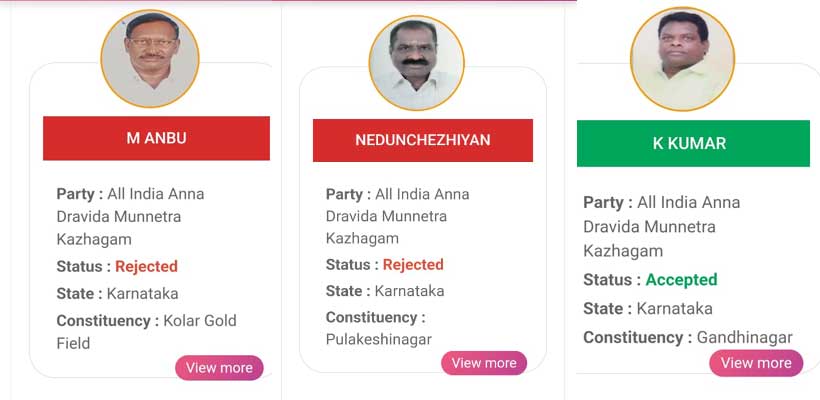Screen dimensions: 820x400
Task: Click Rejected status on Nedunchezhiyan card
Action: [x=412, y=264]
